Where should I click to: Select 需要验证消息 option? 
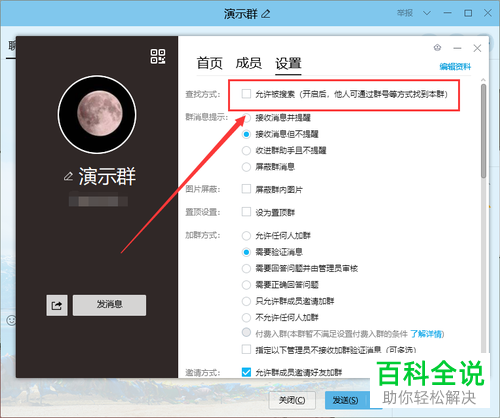[x=246, y=252]
